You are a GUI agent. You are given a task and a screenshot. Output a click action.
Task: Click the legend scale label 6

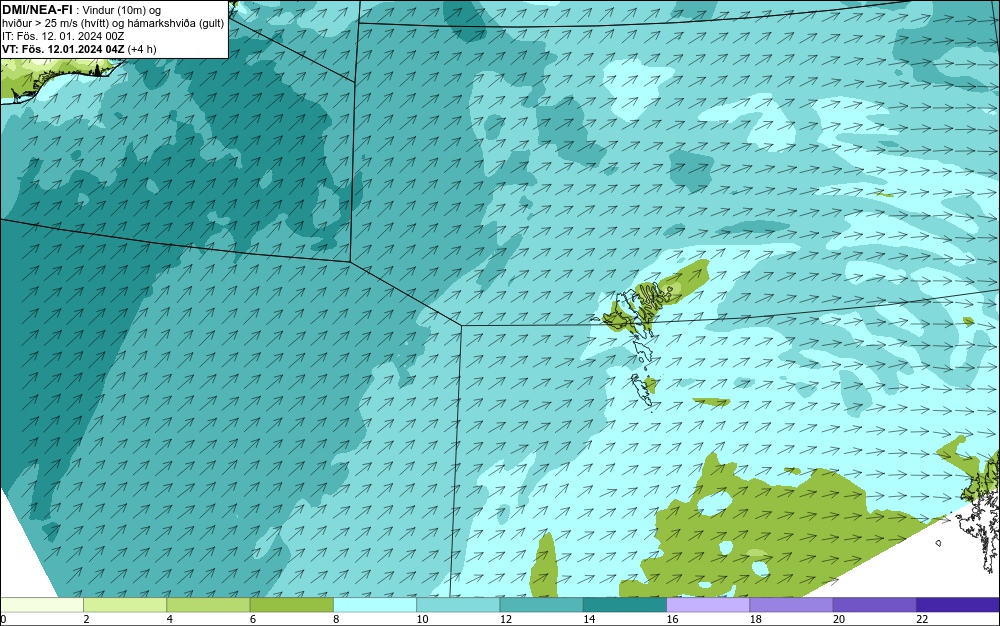click(x=253, y=619)
